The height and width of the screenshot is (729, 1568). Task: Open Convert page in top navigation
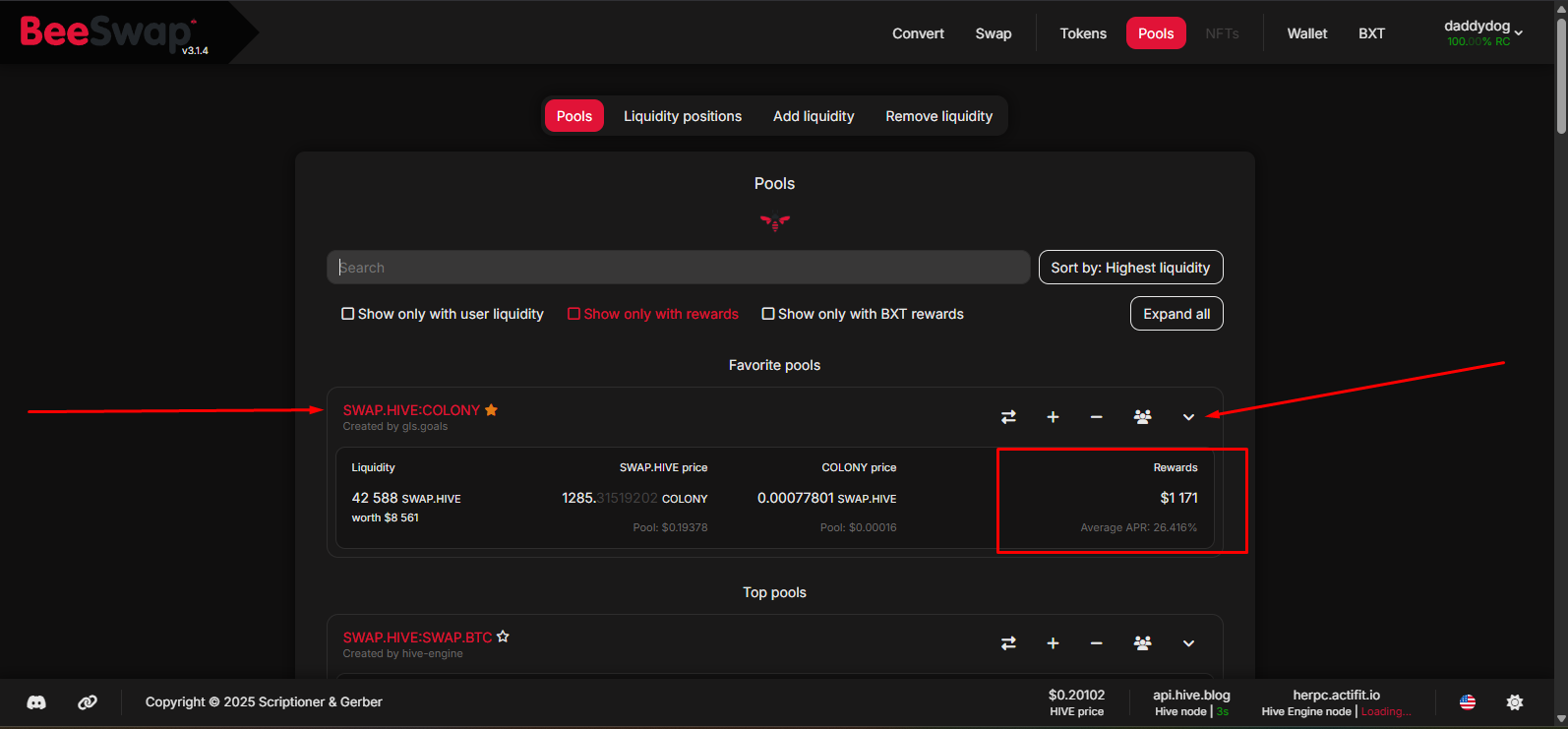918,33
